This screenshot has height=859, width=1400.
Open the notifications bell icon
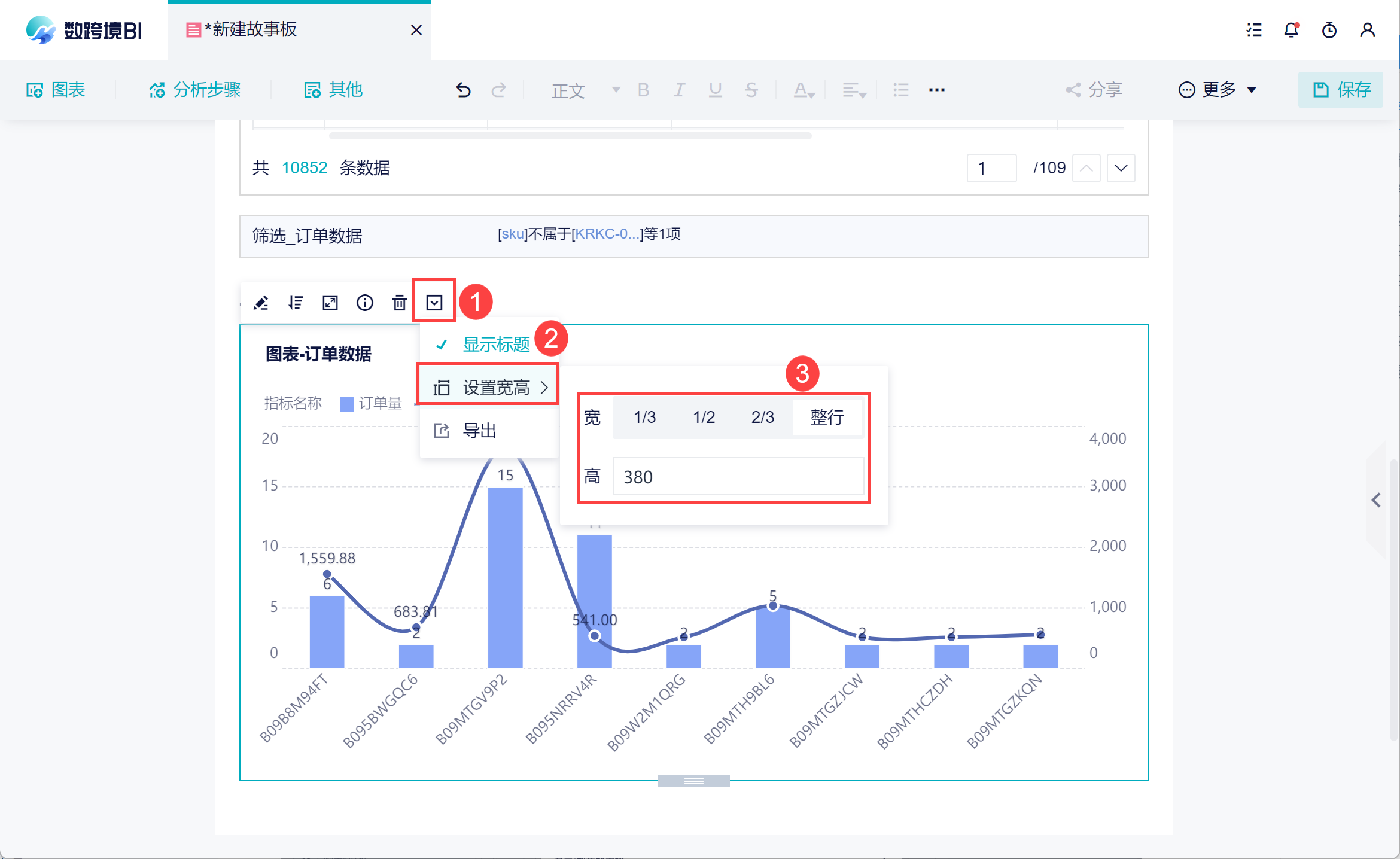(x=1291, y=30)
